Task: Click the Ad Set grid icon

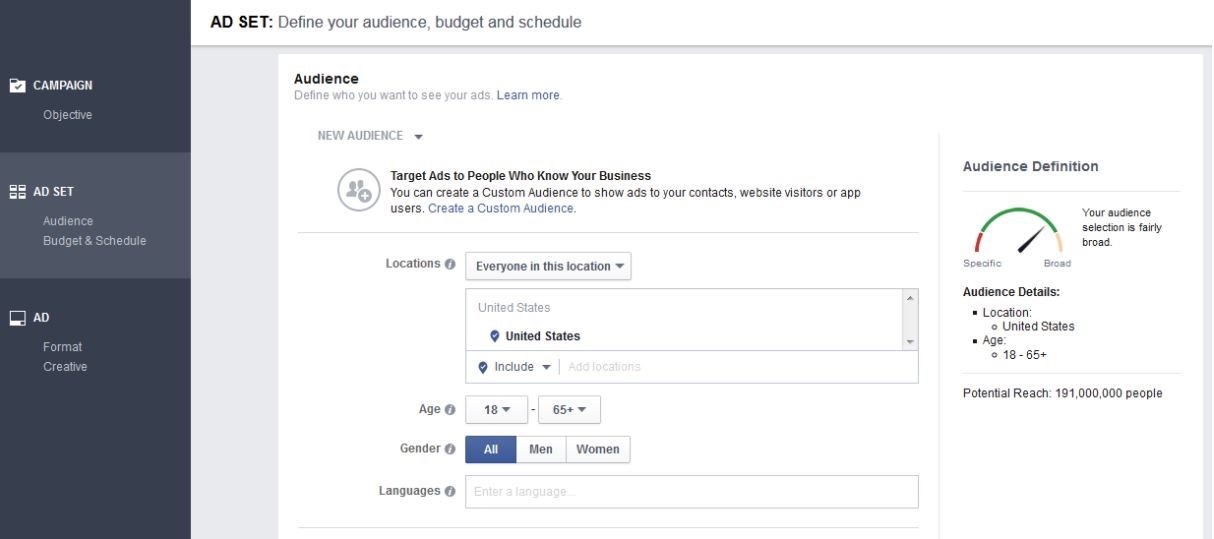Action: (x=18, y=192)
